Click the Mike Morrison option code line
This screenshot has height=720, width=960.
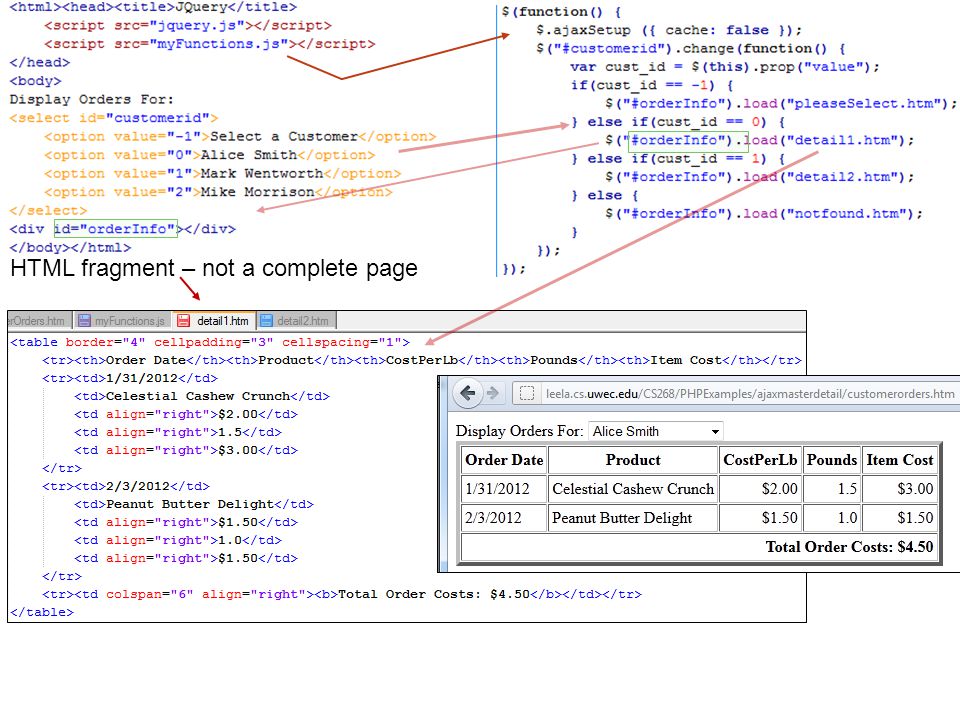pyautogui.click(x=218, y=192)
